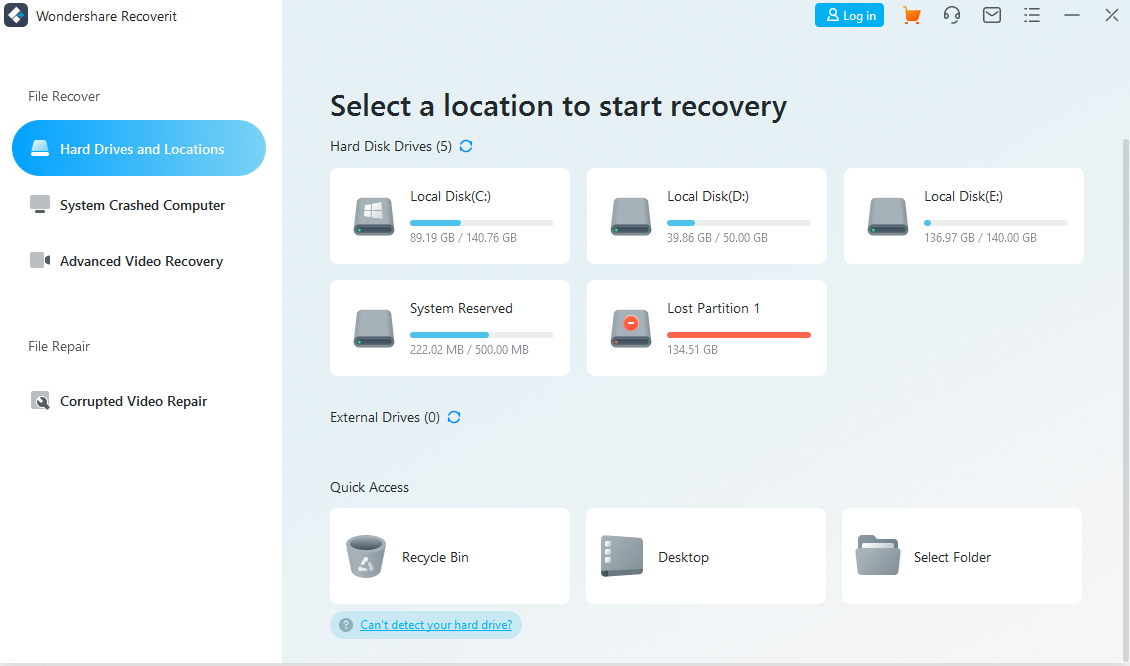Click the Lost Partition 1 red usage bar
Image resolution: width=1130 pixels, height=666 pixels.
pyautogui.click(x=739, y=335)
